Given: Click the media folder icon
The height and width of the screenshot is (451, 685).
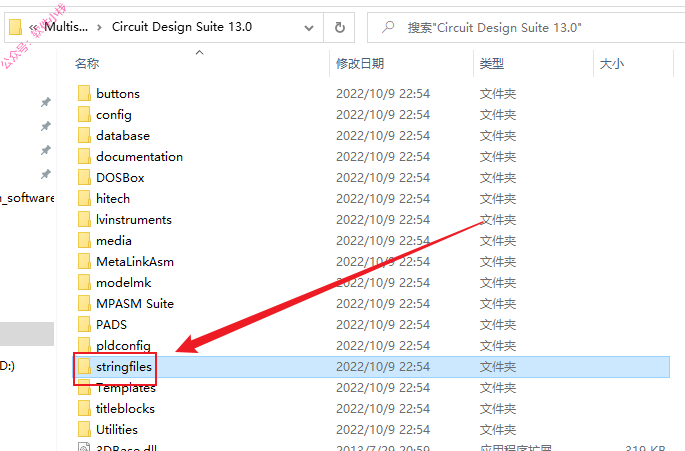Looking at the screenshot, I should (x=84, y=240).
